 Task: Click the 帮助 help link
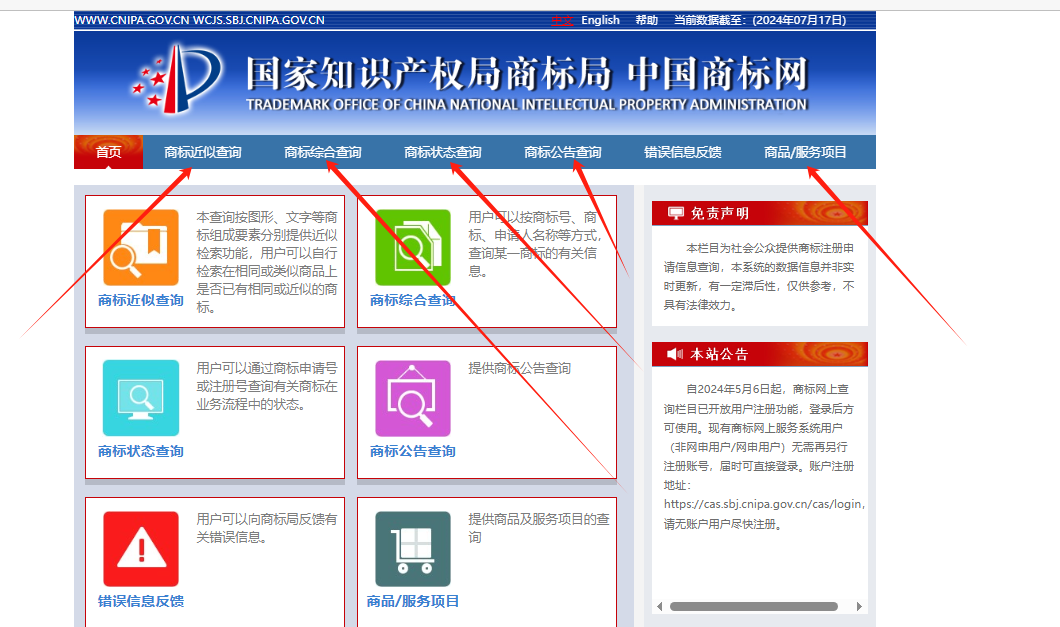(646, 20)
